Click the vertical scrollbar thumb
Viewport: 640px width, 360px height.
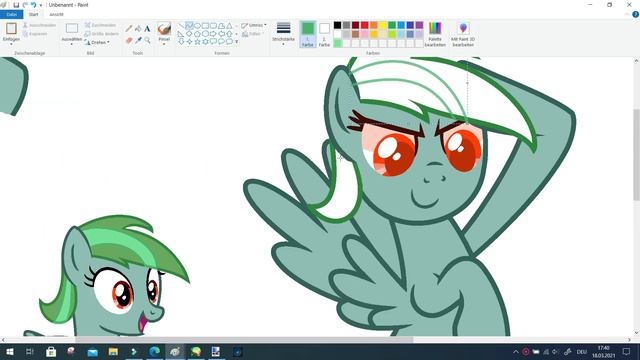point(636,155)
